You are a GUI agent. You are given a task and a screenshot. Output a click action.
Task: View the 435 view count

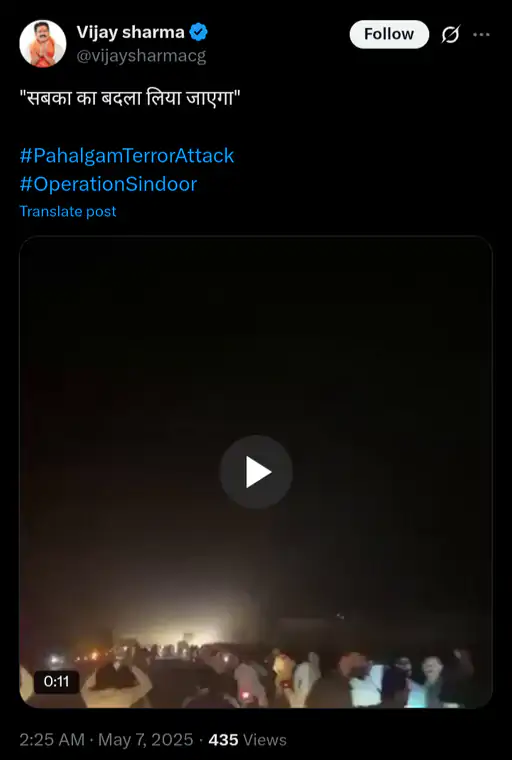[x=224, y=740]
